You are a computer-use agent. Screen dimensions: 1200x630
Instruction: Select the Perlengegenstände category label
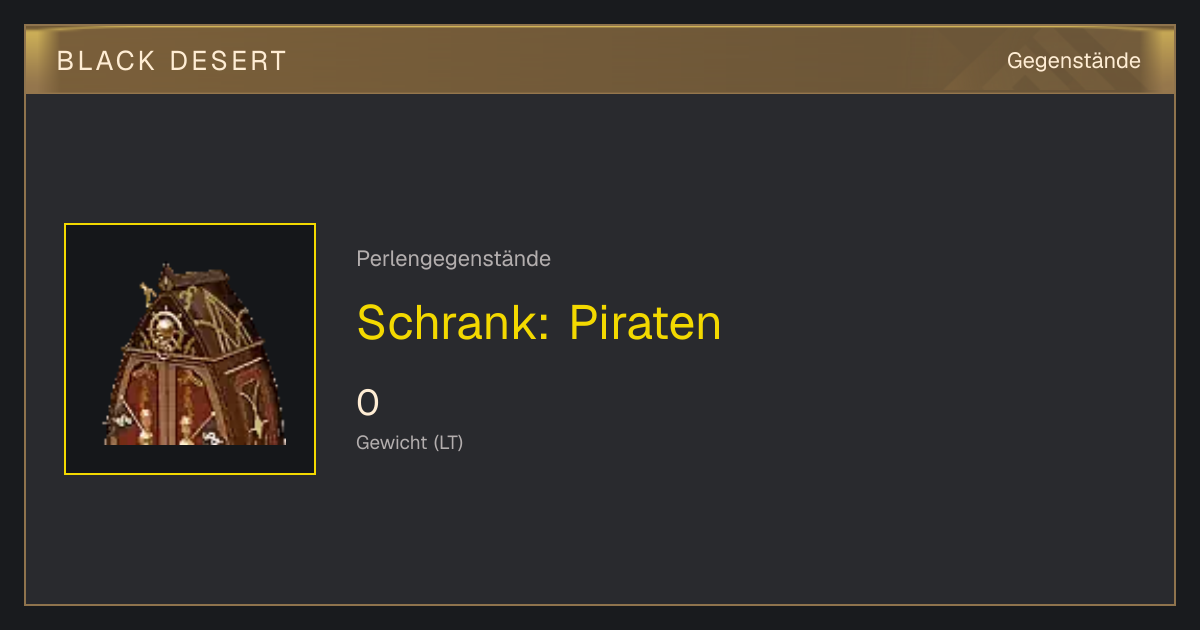pyautogui.click(x=453, y=259)
